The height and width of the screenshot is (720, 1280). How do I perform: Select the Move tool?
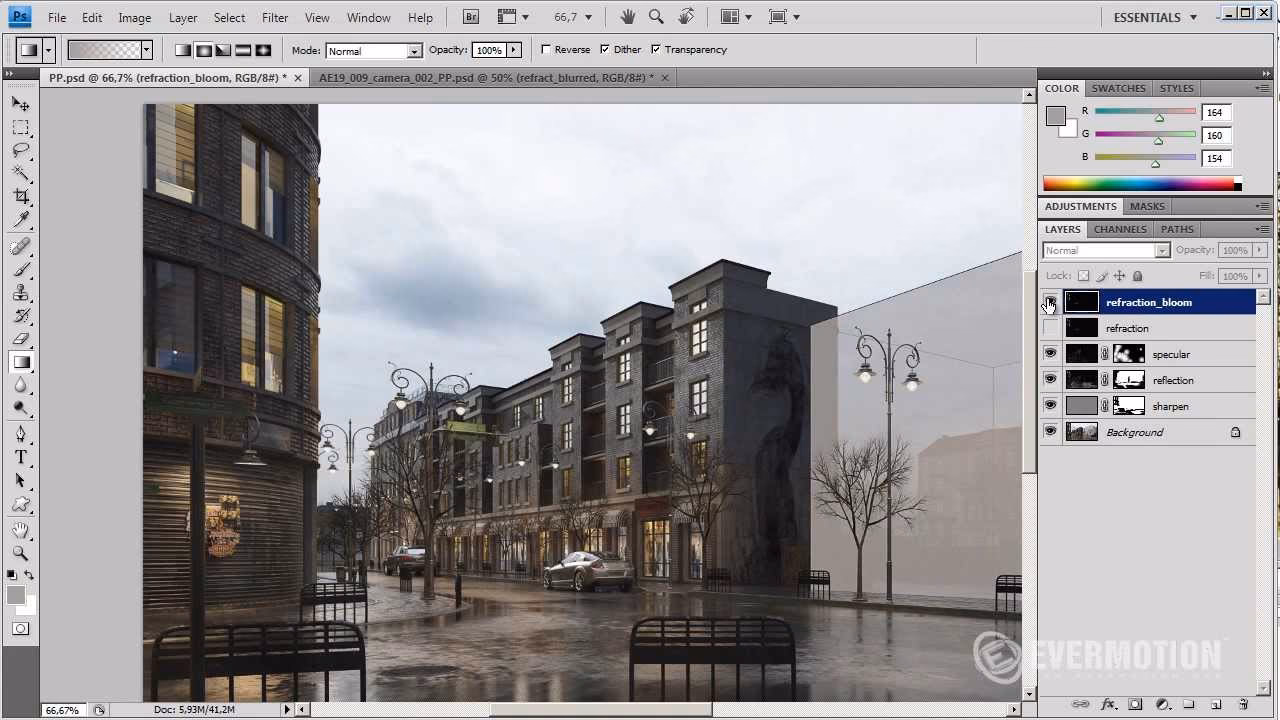click(21, 103)
